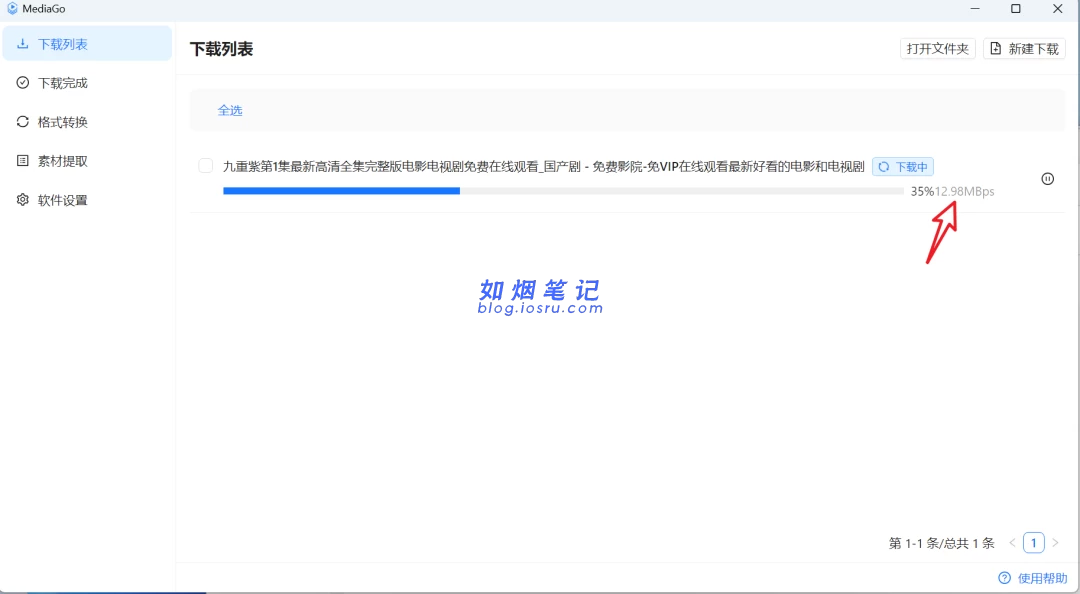The width and height of the screenshot is (1080, 594).
Task: Go to 下载完成 in sidebar
Action: tap(87, 83)
